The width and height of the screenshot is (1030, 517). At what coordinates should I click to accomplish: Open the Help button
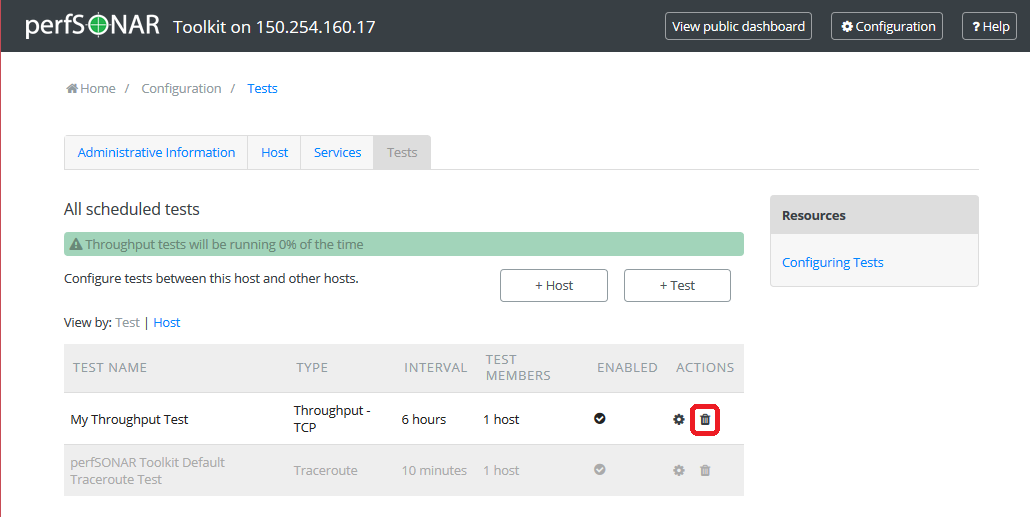click(989, 26)
